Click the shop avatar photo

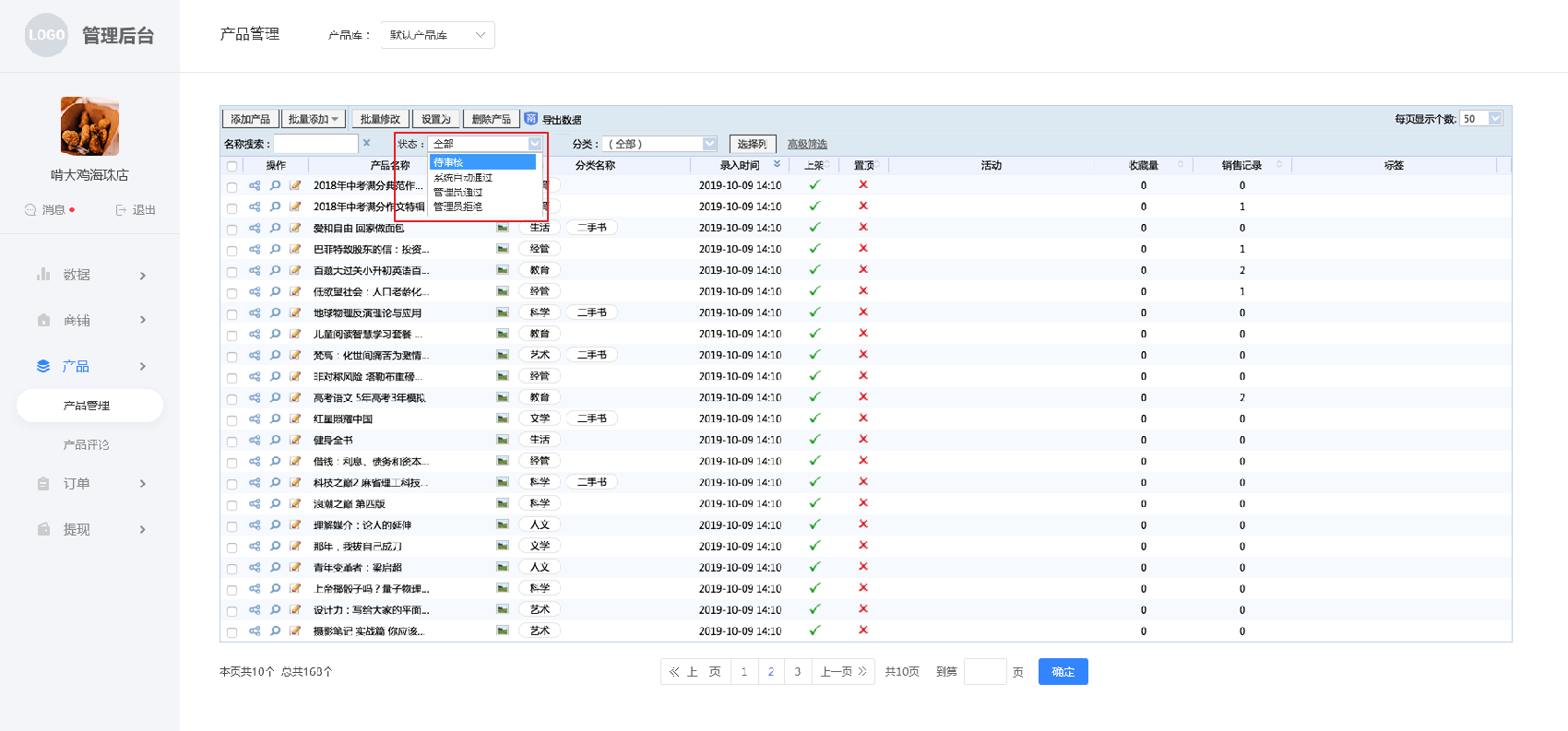[89, 126]
